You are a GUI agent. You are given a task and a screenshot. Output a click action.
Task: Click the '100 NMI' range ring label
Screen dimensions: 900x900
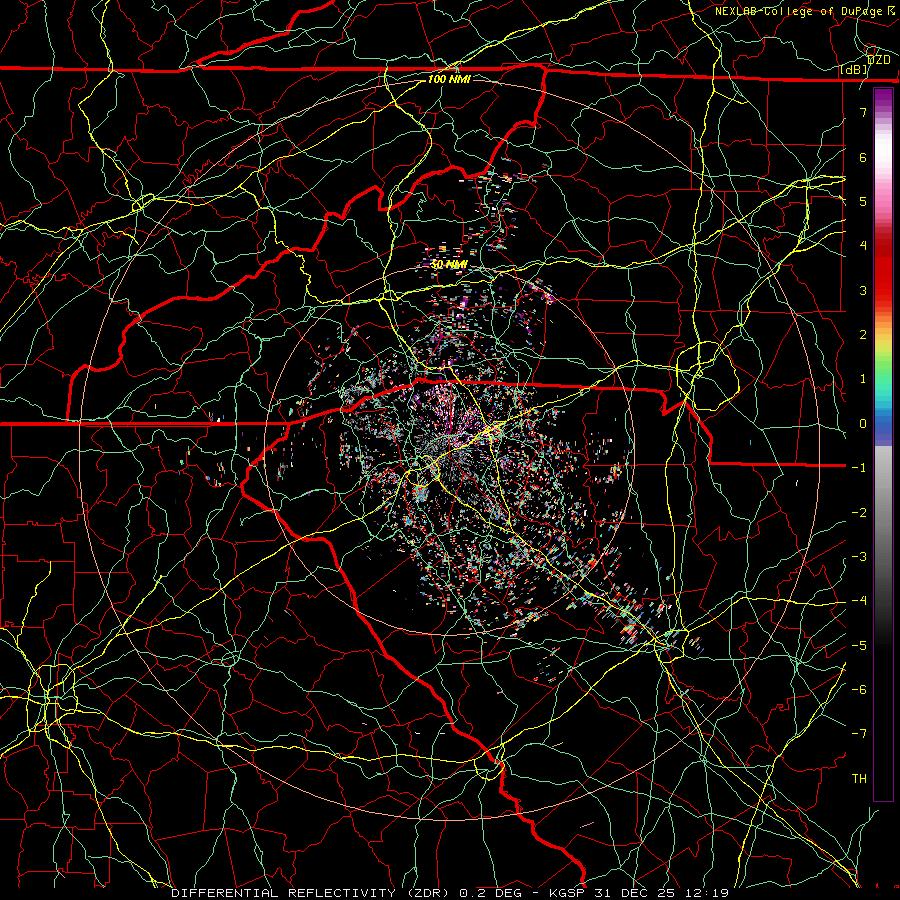point(449,79)
